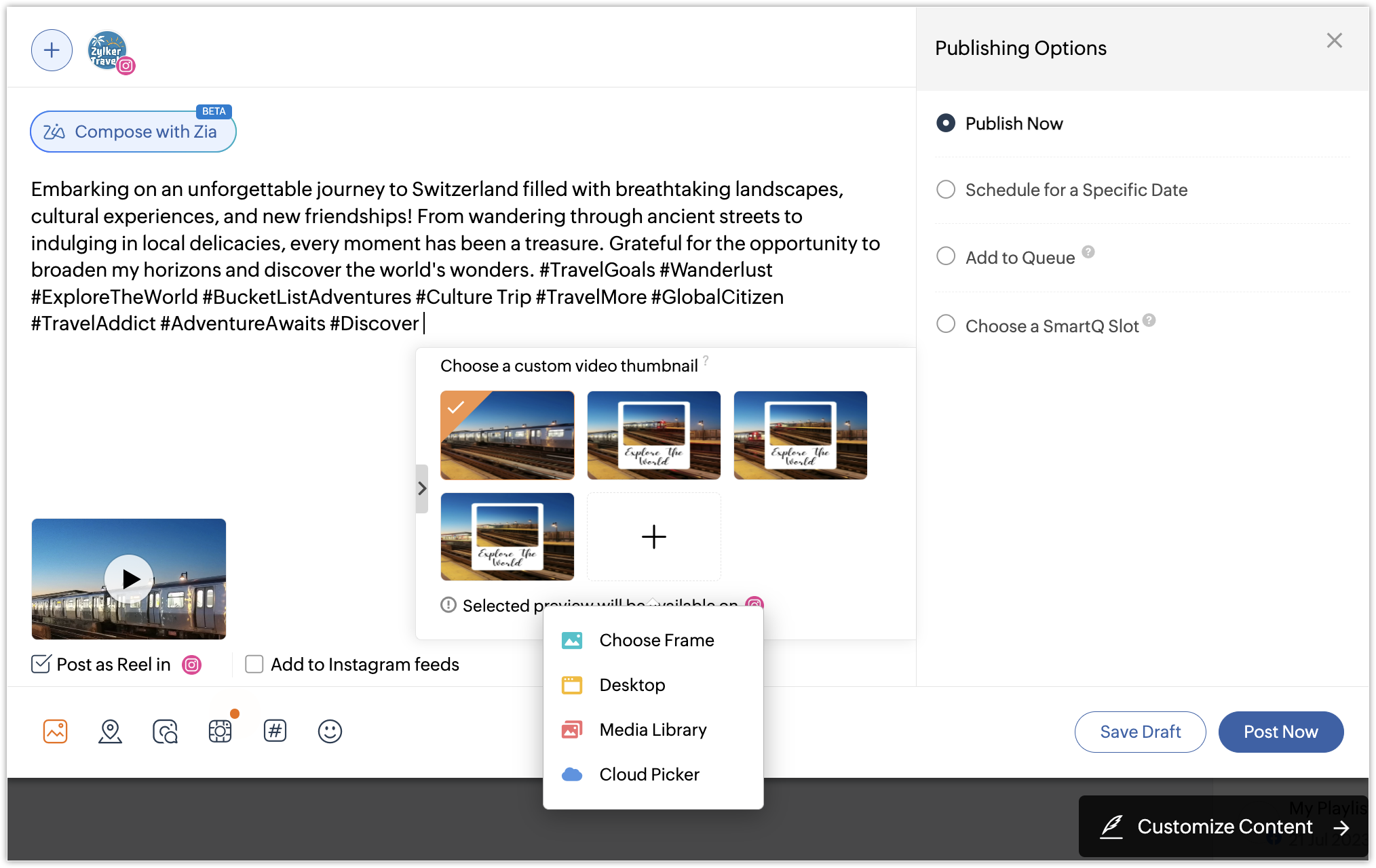Image resolution: width=1376 pixels, height=868 pixels.
Task: Select the Publish Now radio button
Action: [946, 123]
